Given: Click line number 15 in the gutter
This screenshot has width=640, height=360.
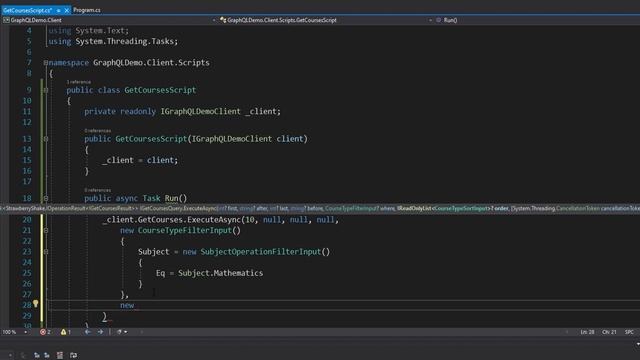Looking at the screenshot, I should point(27,160).
